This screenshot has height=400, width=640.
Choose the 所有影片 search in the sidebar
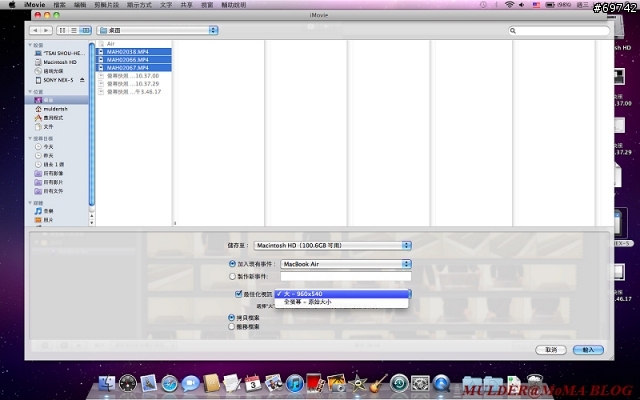pyautogui.click(x=49, y=182)
